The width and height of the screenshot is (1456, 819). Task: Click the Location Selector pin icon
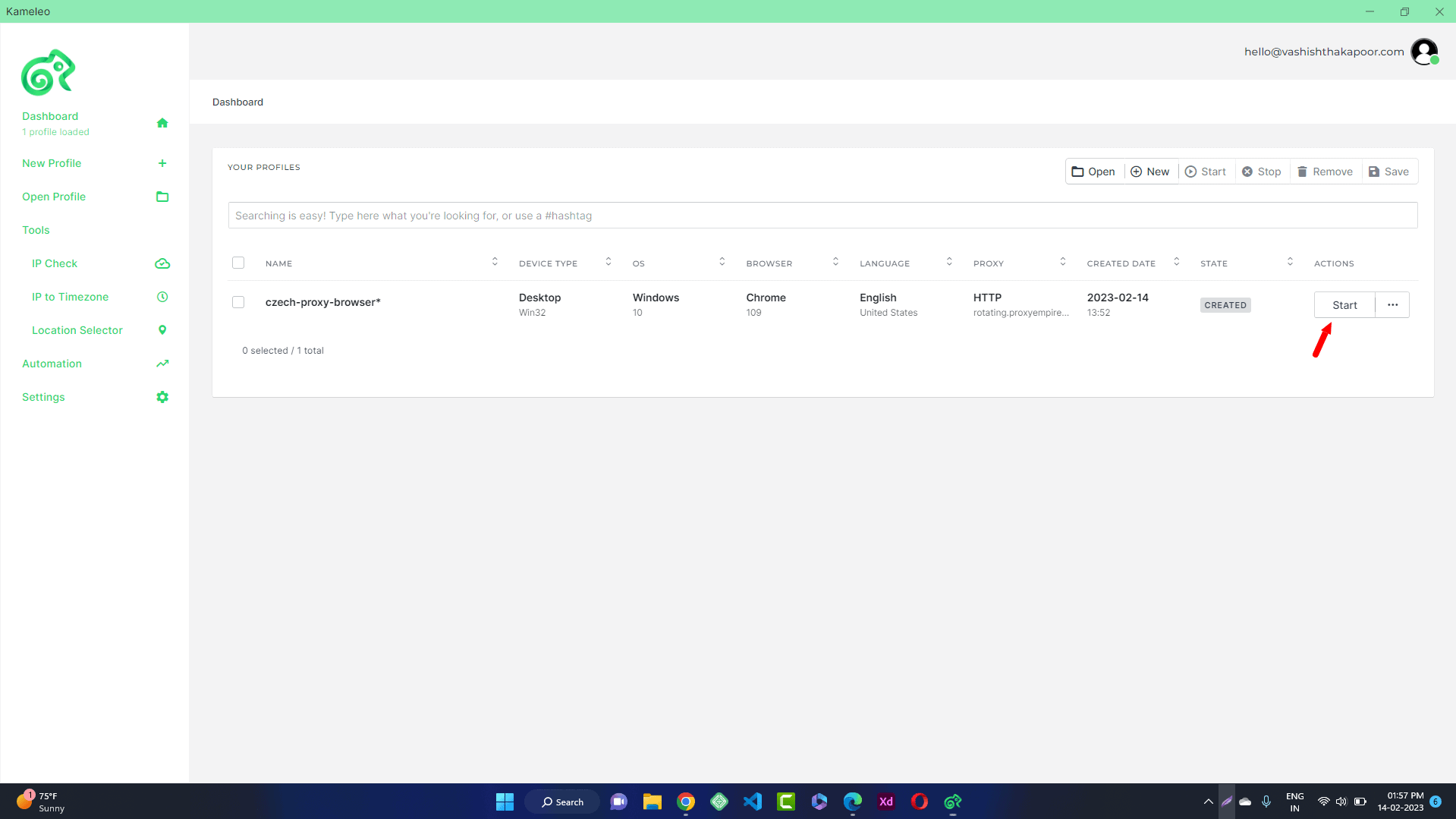coord(162,330)
